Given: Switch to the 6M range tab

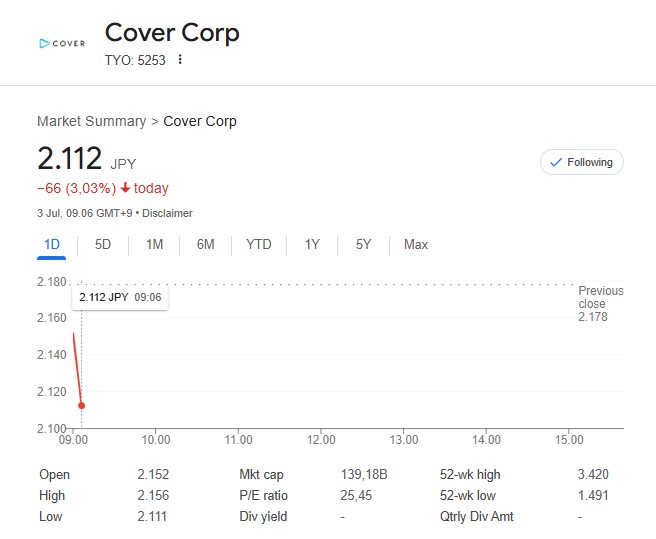Looking at the screenshot, I should pyautogui.click(x=205, y=244).
